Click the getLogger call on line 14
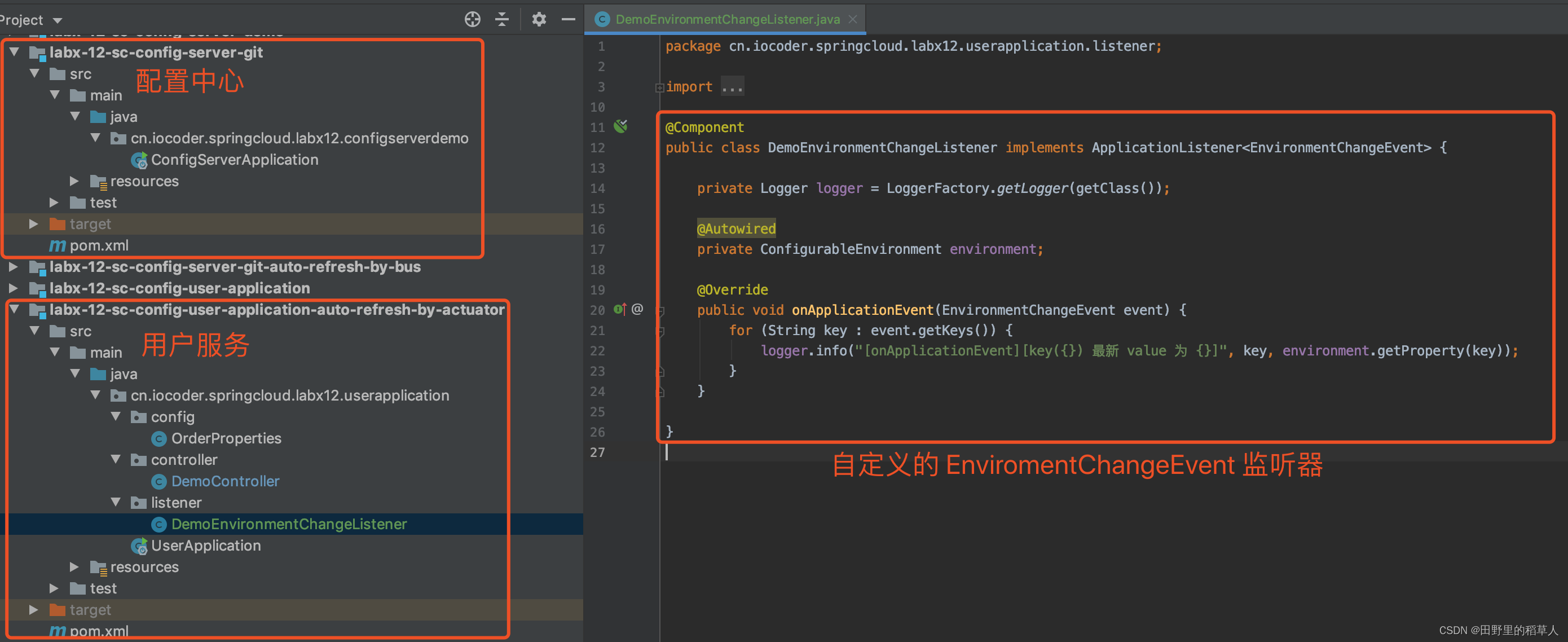Viewport: 1568px width, 642px height. [1032, 188]
